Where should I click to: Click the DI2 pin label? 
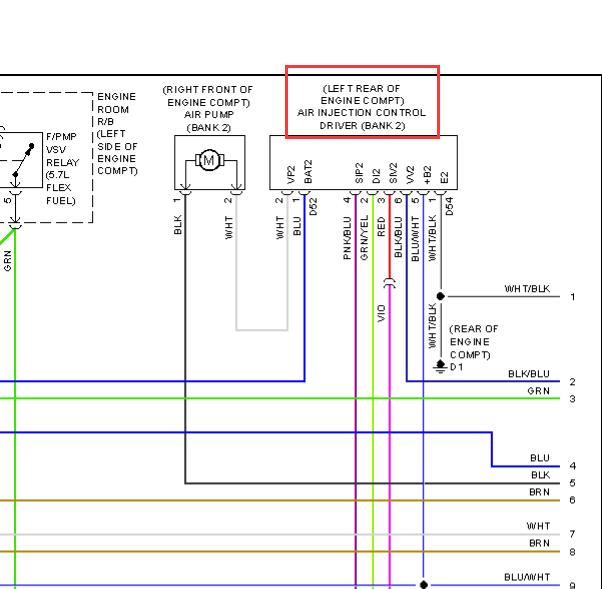(376, 176)
